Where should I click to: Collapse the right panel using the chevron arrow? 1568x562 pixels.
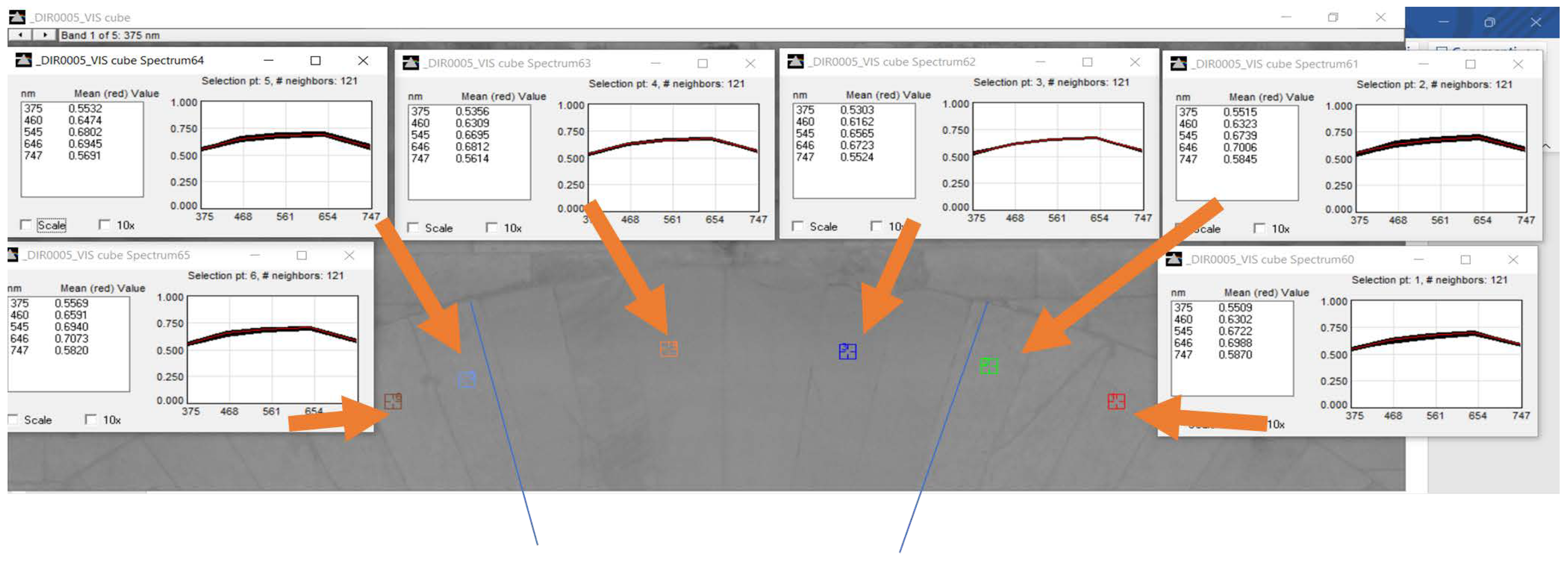pyautogui.click(x=1546, y=146)
